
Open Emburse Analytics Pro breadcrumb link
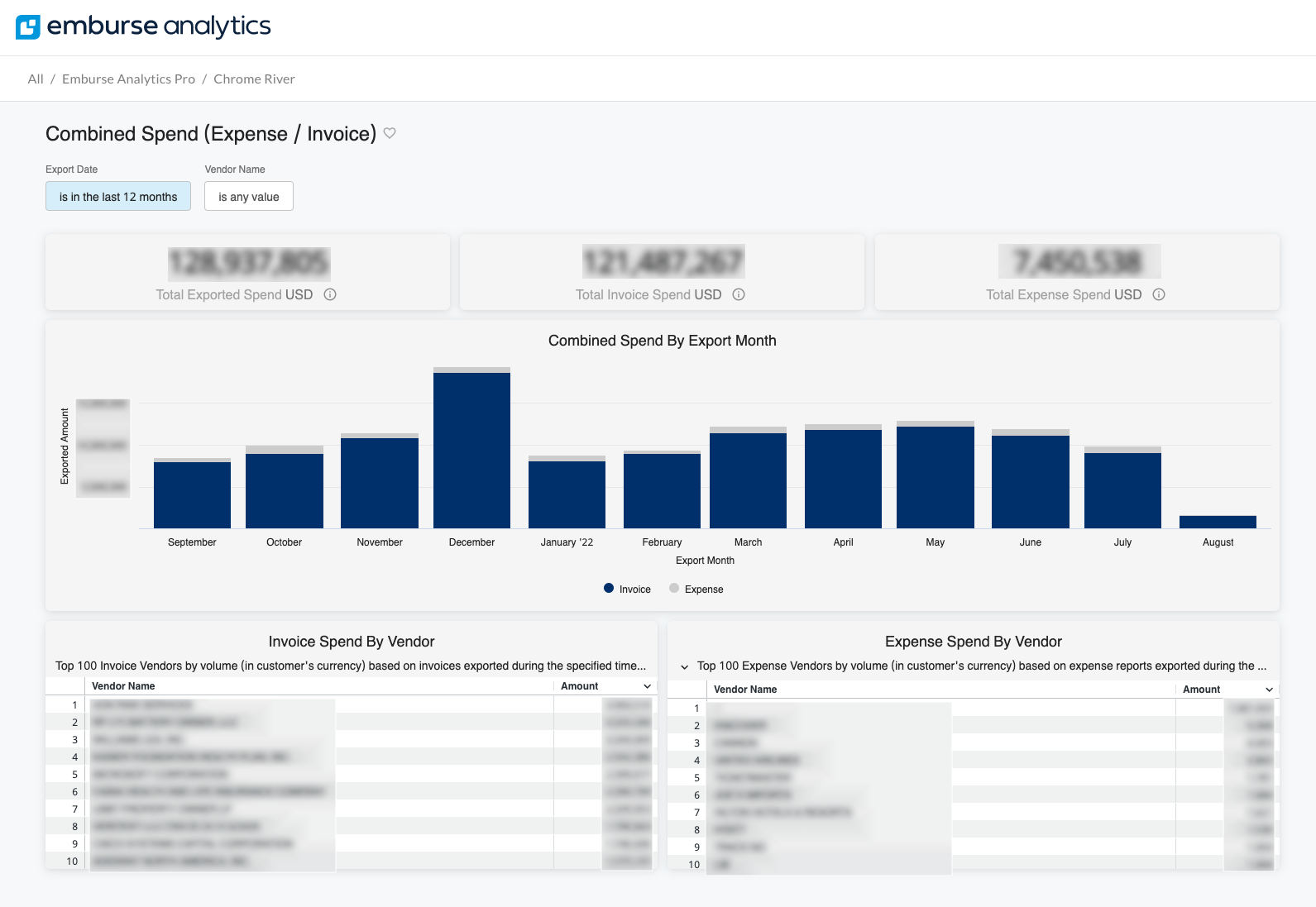coord(128,79)
